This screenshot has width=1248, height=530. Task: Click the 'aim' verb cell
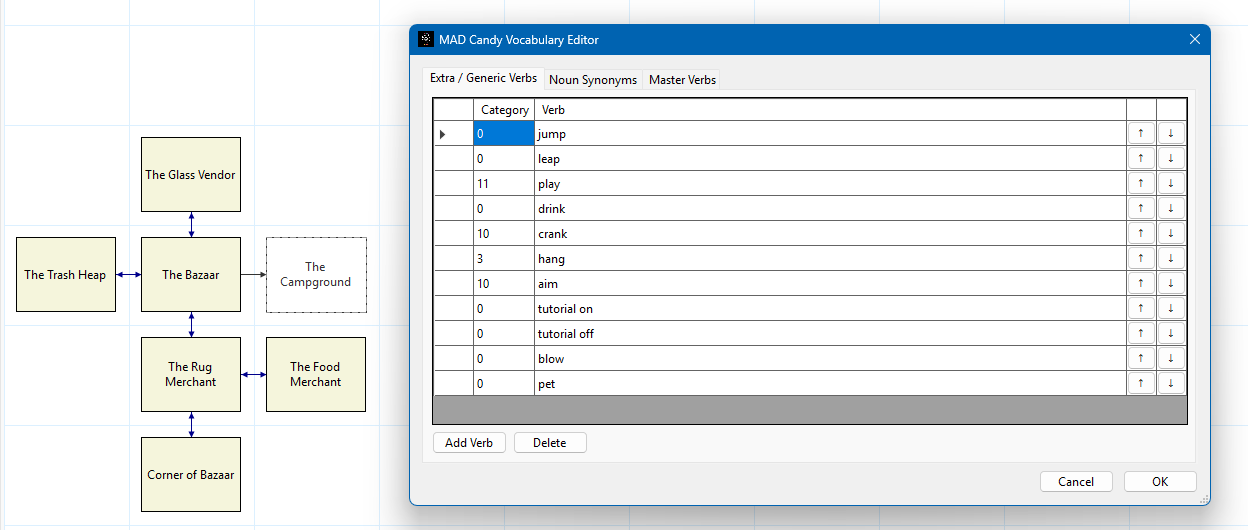pos(830,284)
